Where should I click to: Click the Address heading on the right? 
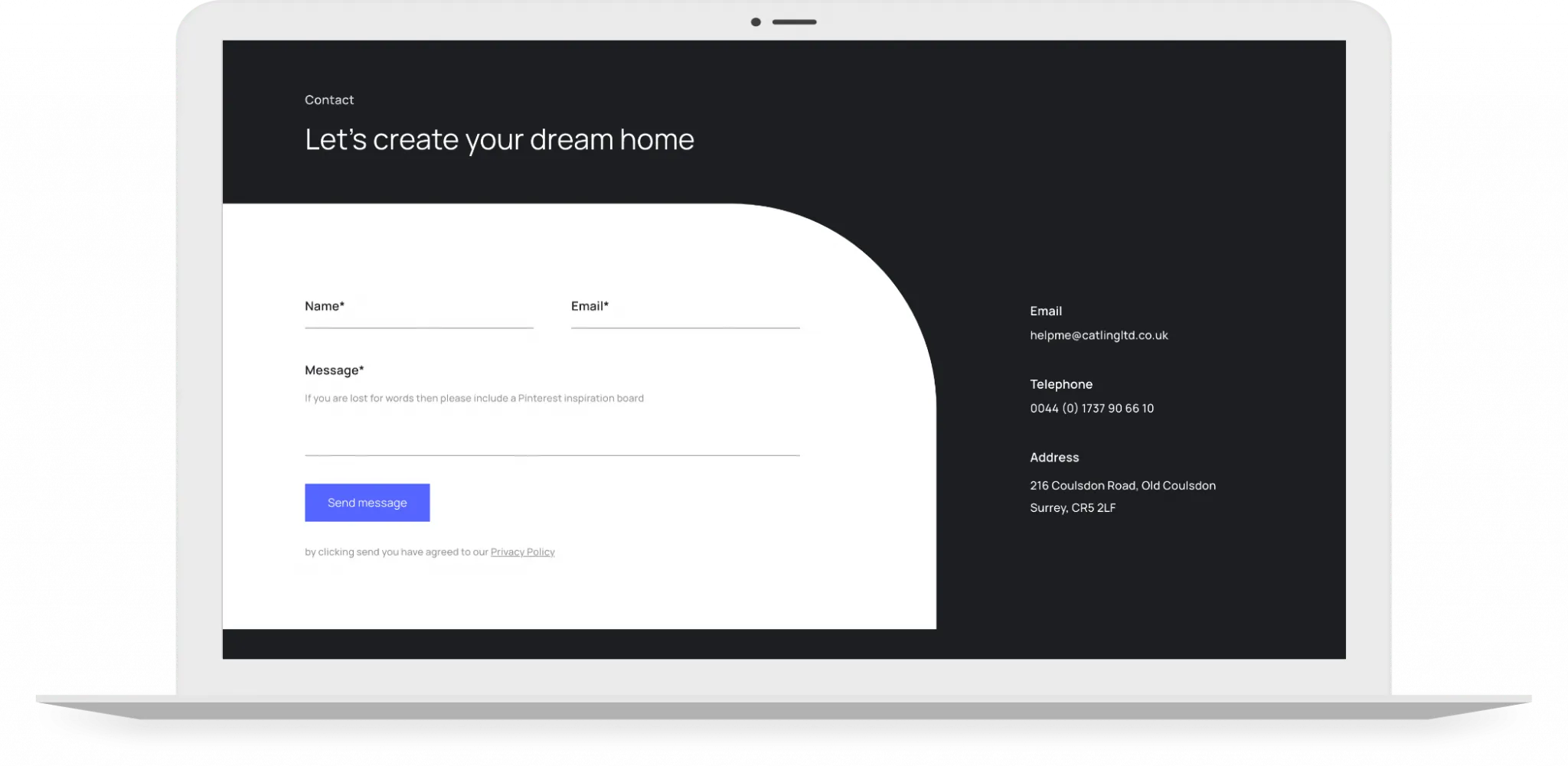click(1054, 458)
